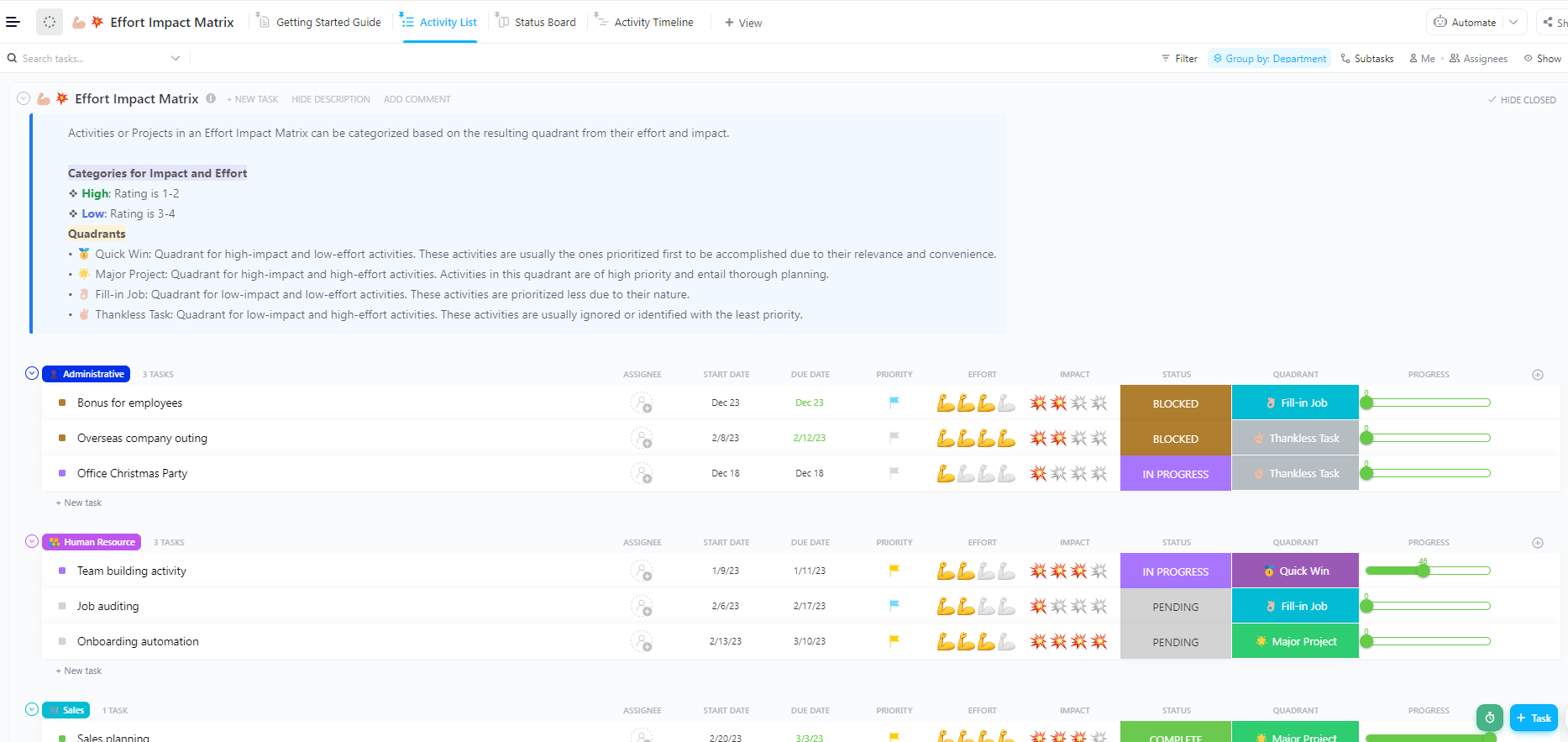
Task: Adjust progress slider for Team building activity
Action: pyautogui.click(x=1423, y=571)
